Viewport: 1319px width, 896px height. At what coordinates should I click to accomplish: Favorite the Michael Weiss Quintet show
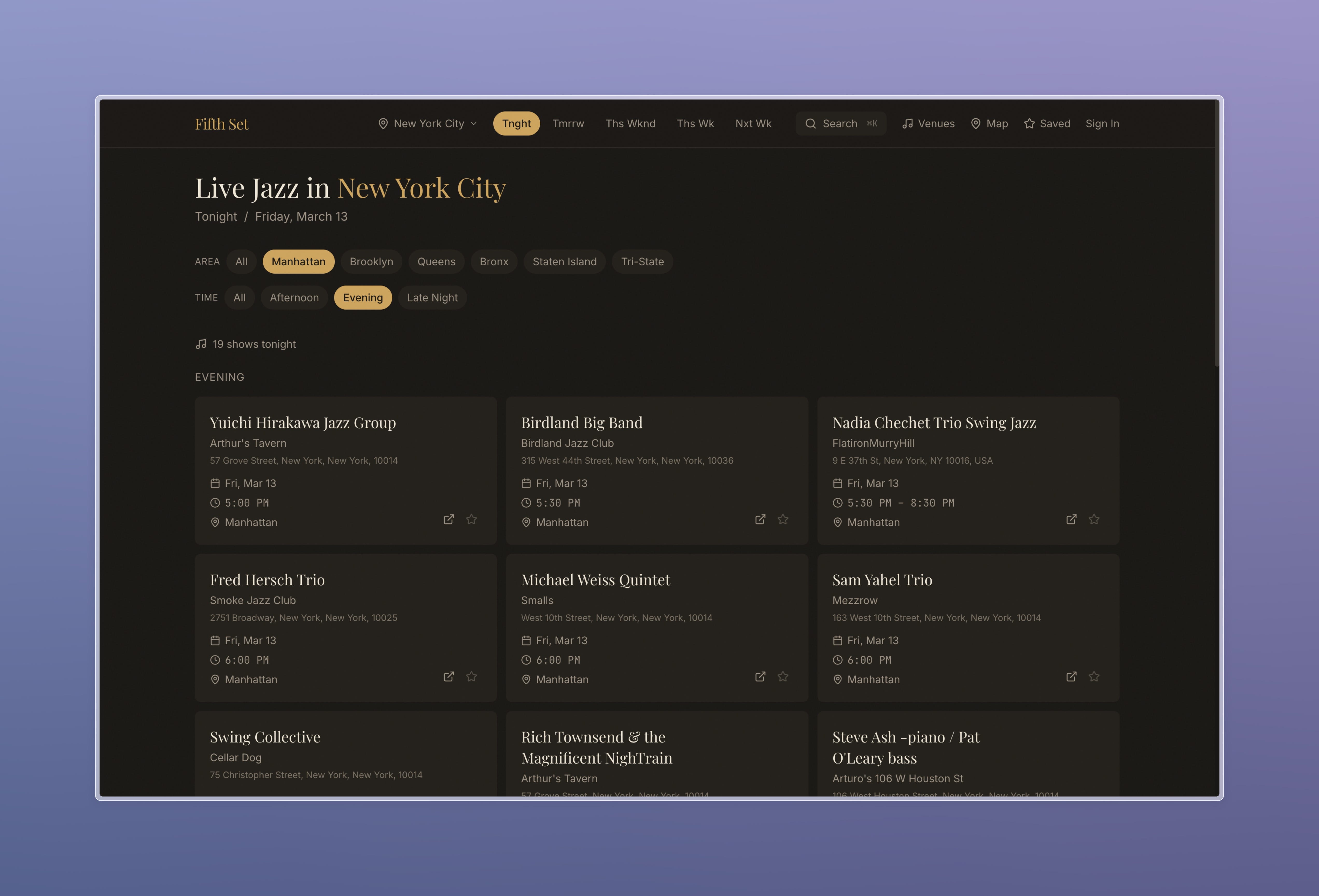coord(783,676)
